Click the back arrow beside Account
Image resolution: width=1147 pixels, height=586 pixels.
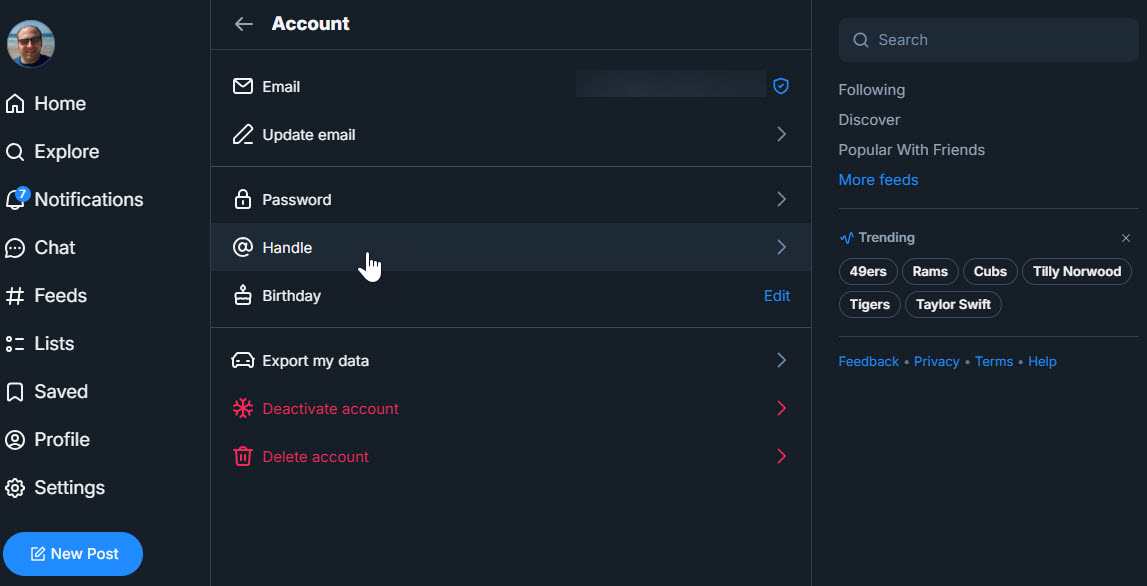243,24
